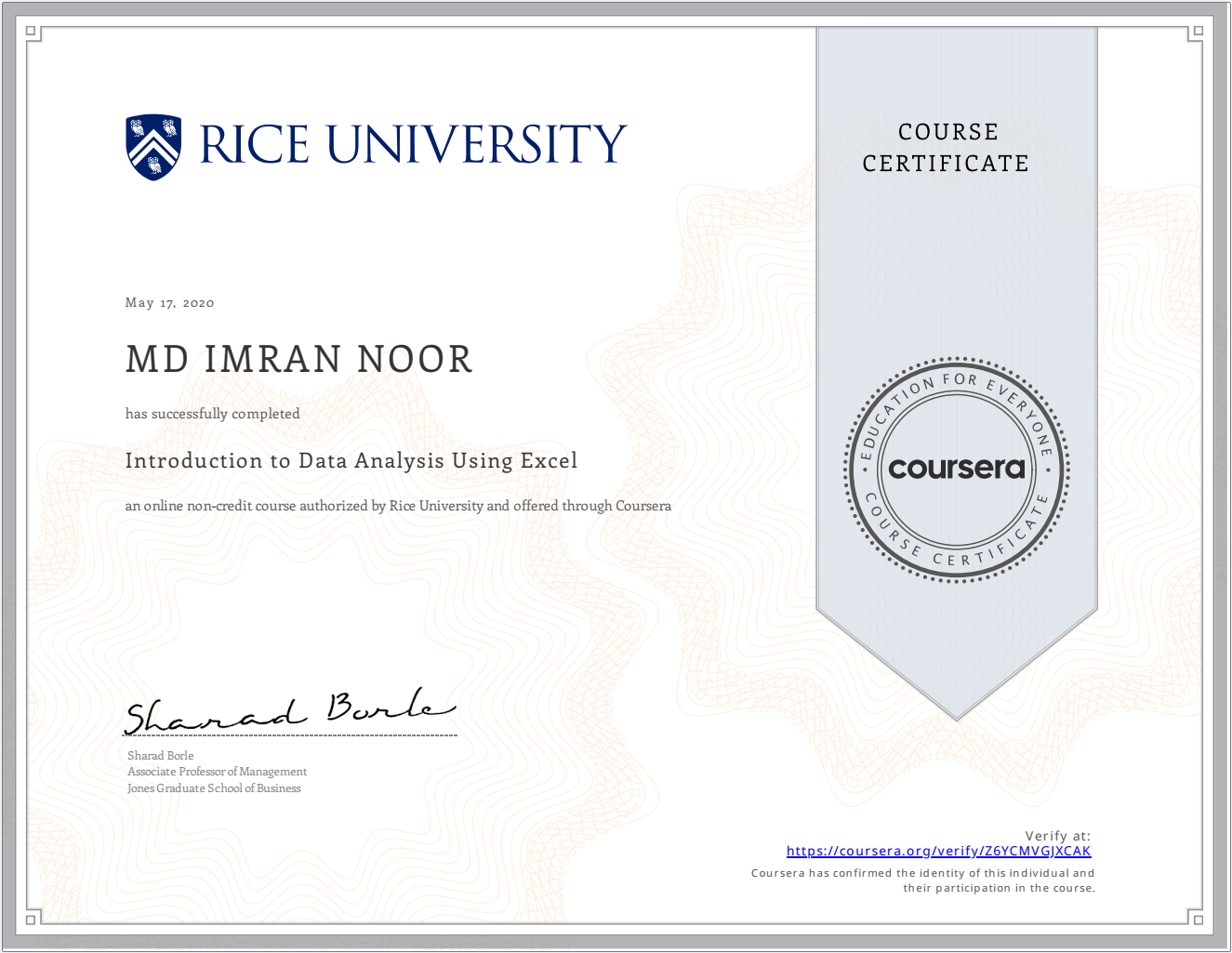Click the date May 17, 2020
The width and height of the screenshot is (1232, 953).
tap(170, 302)
